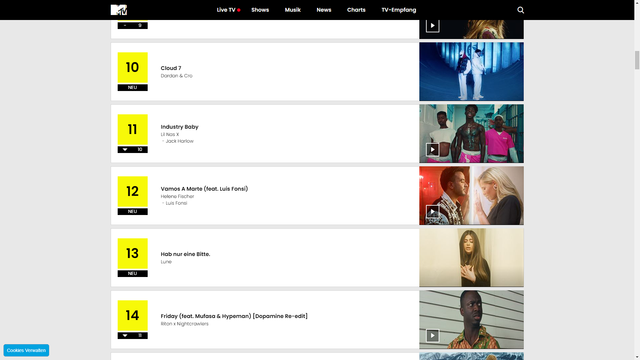
Task: Play the Friday Dopamine Re-edit video
Action: click(x=432, y=336)
